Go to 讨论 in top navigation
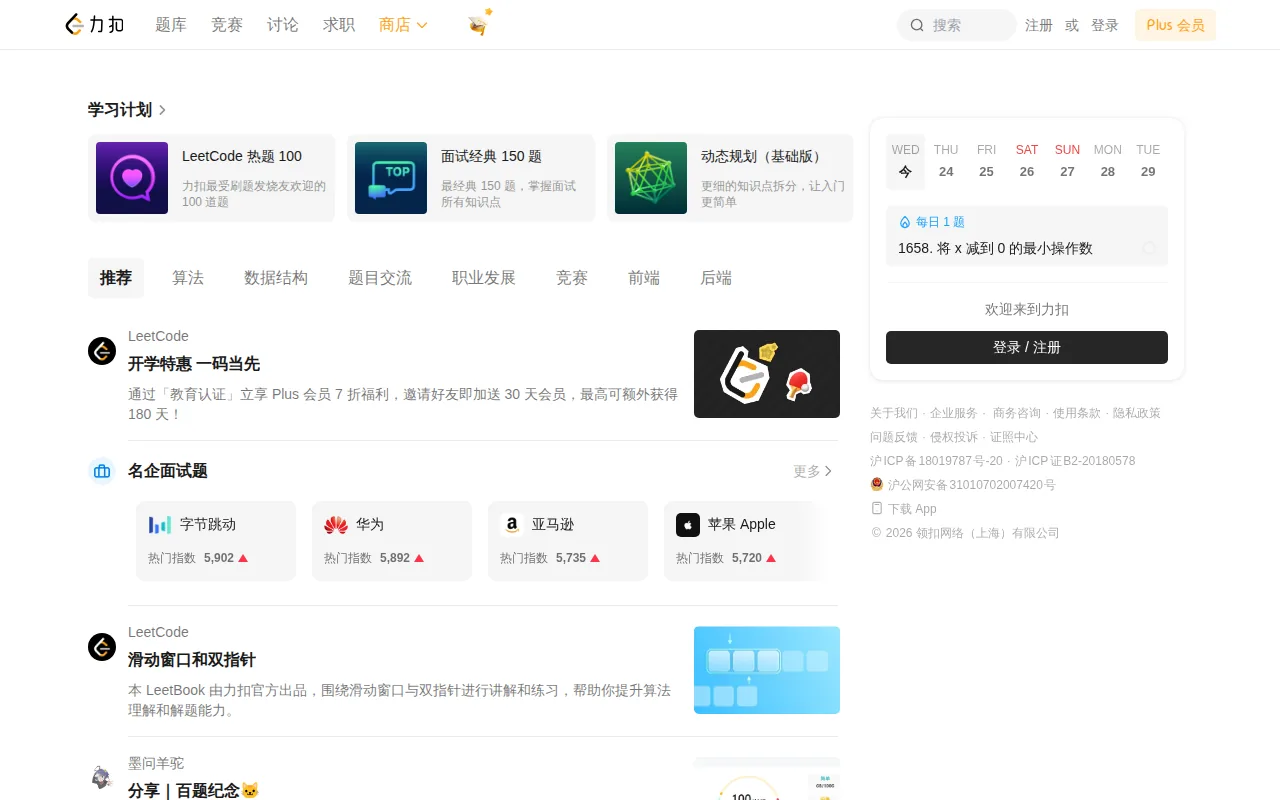This screenshot has width=1280, height=800. pyautogui.click(x=283, y=25)
